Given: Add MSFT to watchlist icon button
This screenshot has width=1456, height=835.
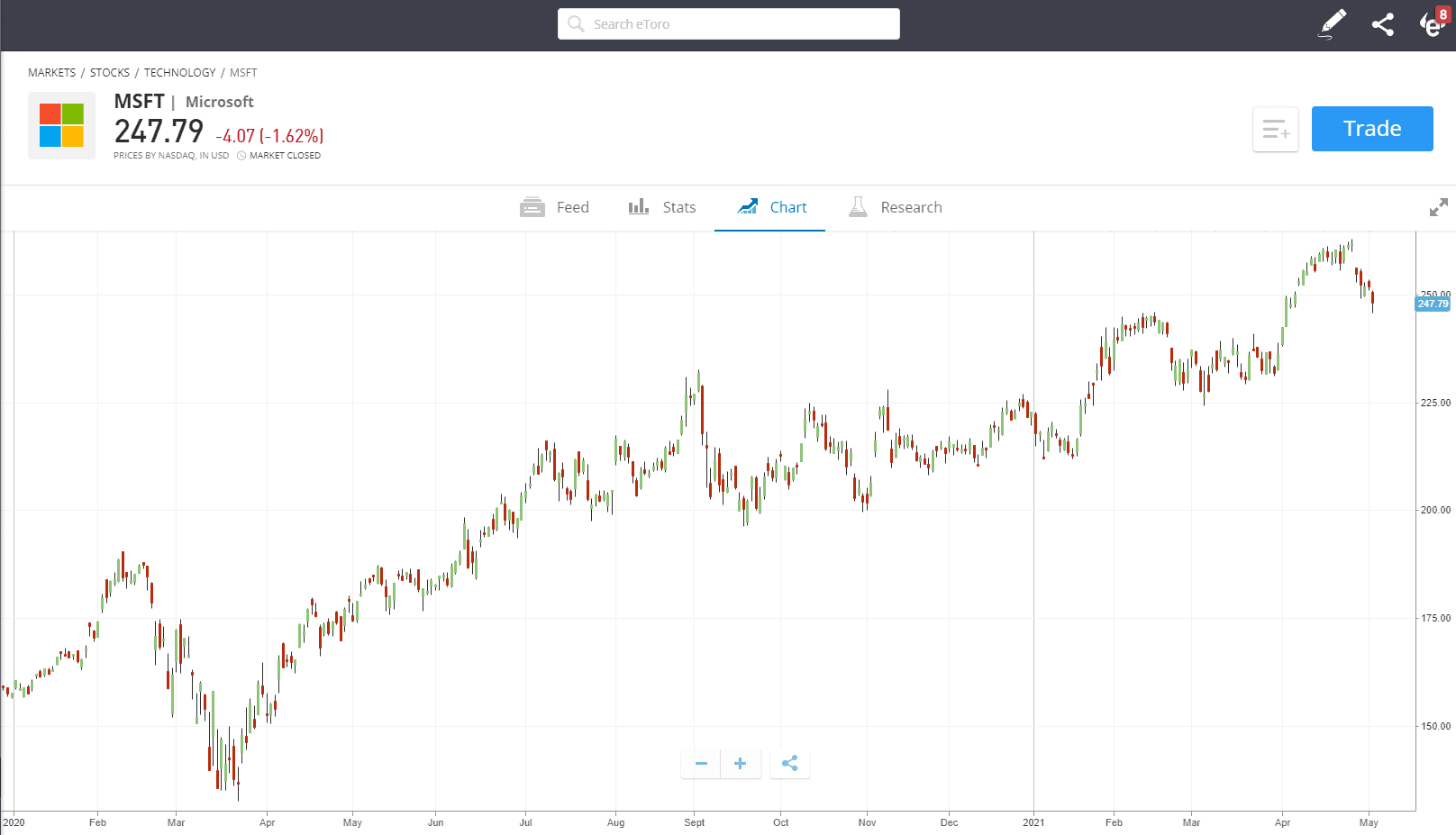Looking at the screenshot, I should pos(1276,129).
